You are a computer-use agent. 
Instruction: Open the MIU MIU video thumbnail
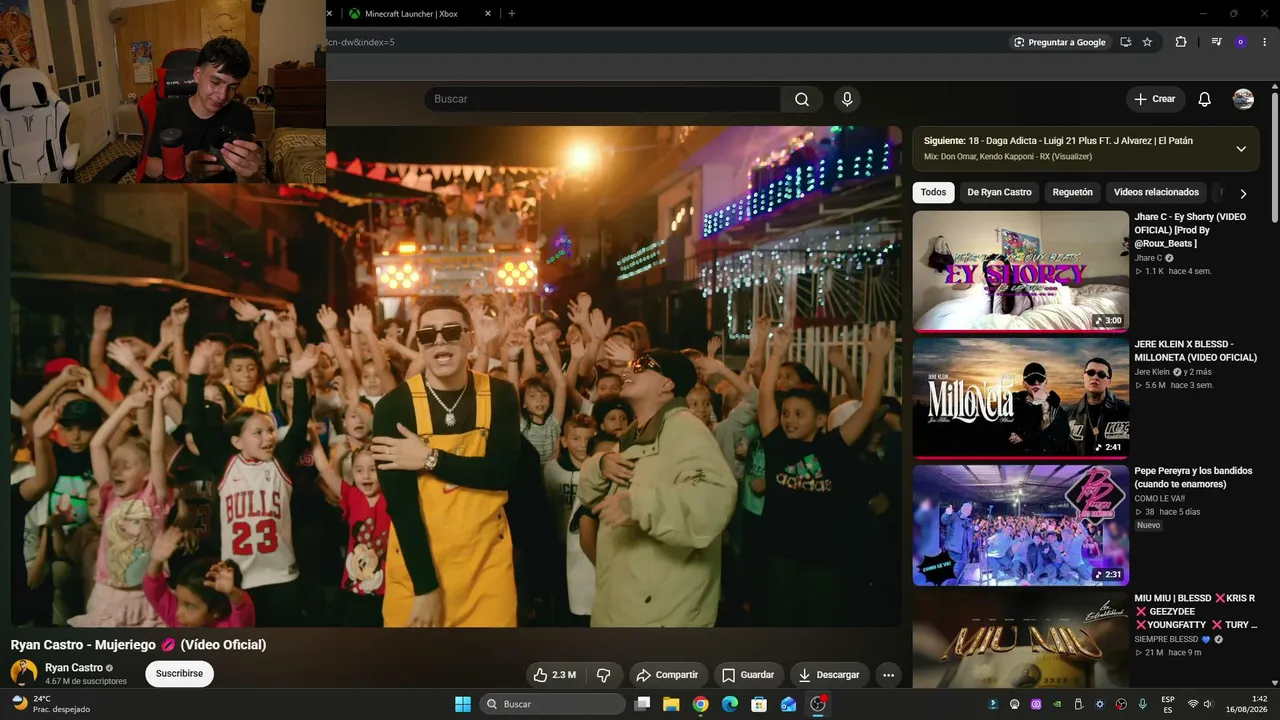click(1020, 640)
